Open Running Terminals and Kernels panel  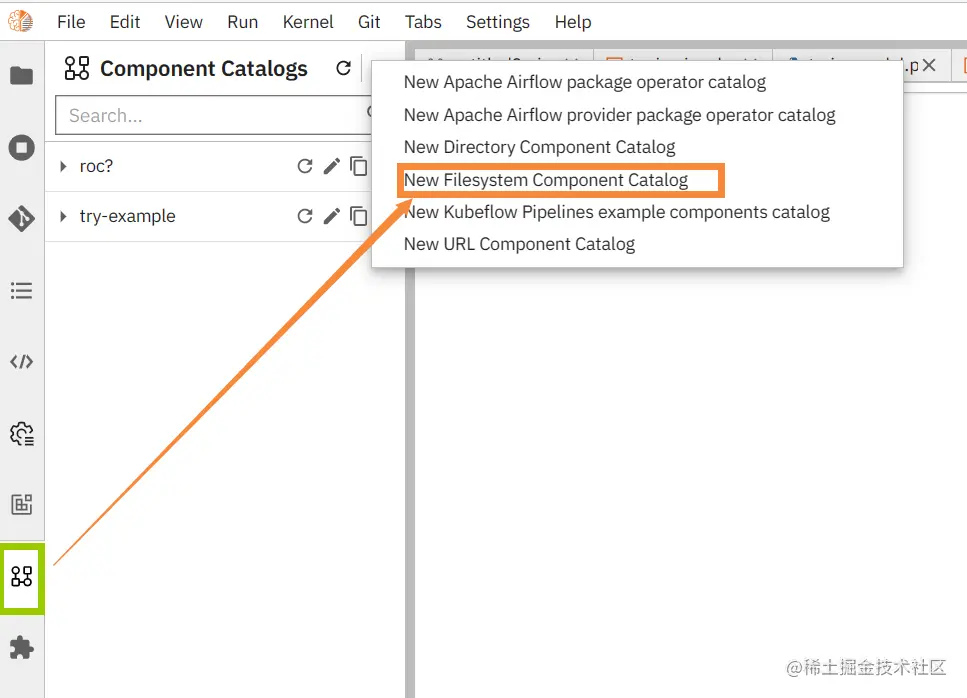click(x=21, y=148)
